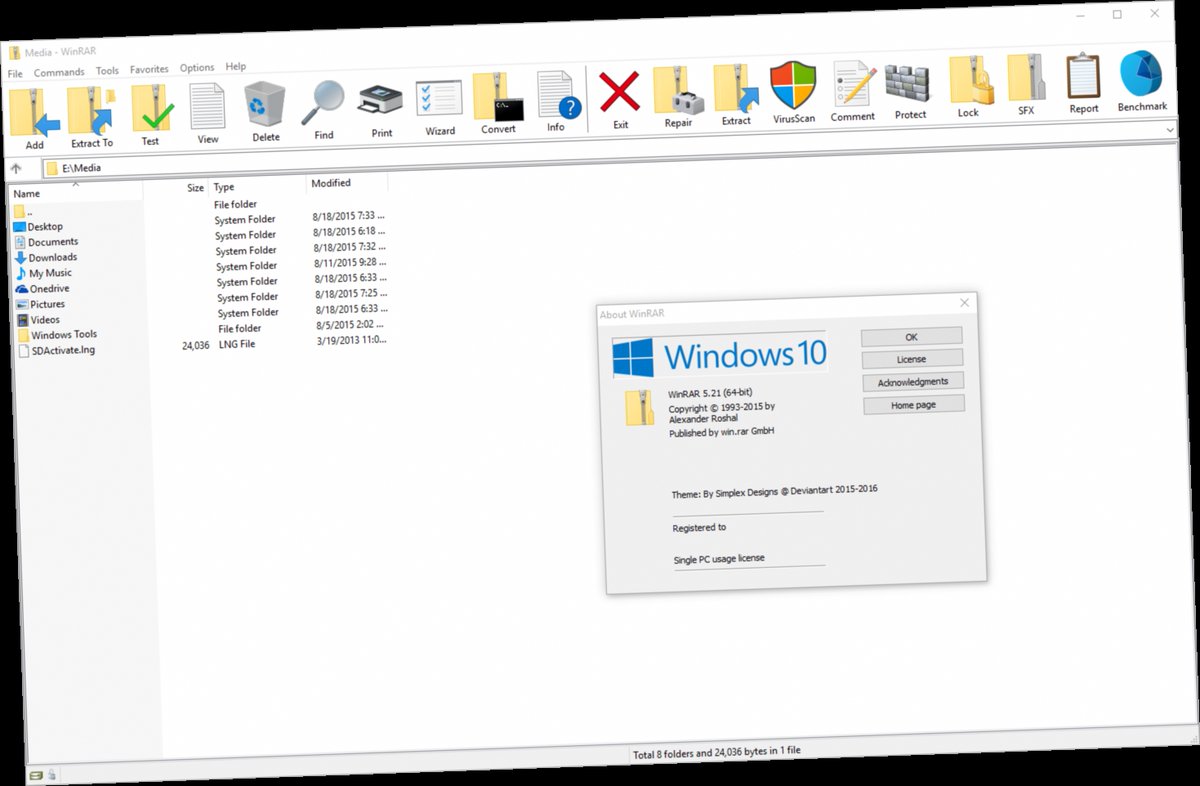Click OK in About WinRAR dialog

(x=911, y=337)
